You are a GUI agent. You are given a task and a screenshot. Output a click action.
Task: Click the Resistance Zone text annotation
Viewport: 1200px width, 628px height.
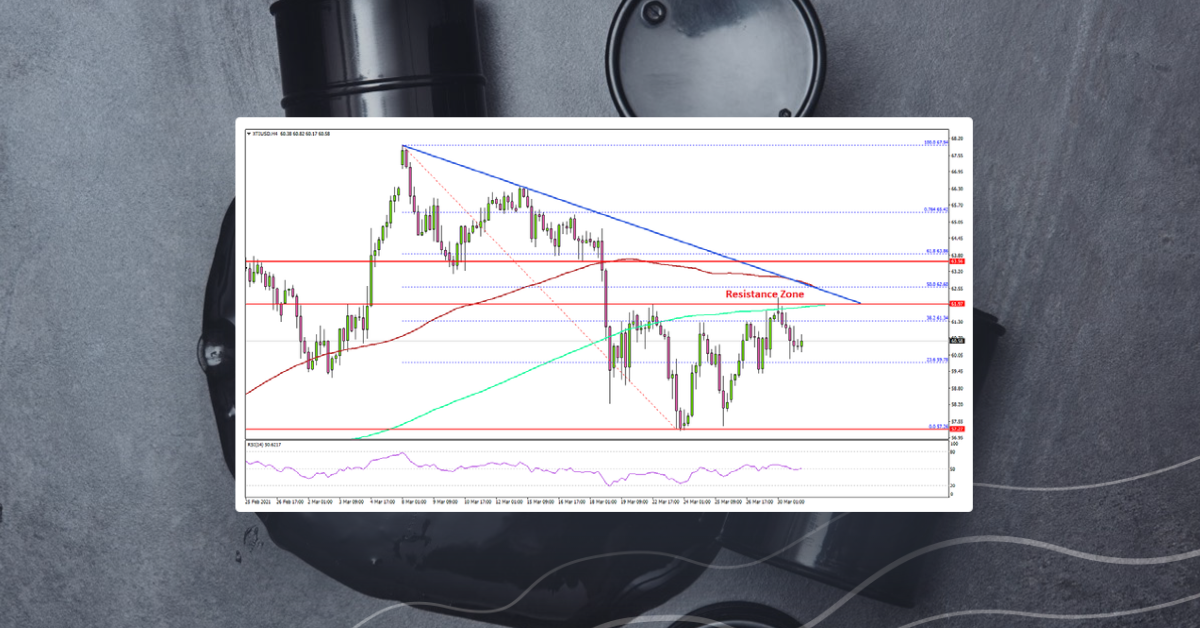click(x=763, y=295)
